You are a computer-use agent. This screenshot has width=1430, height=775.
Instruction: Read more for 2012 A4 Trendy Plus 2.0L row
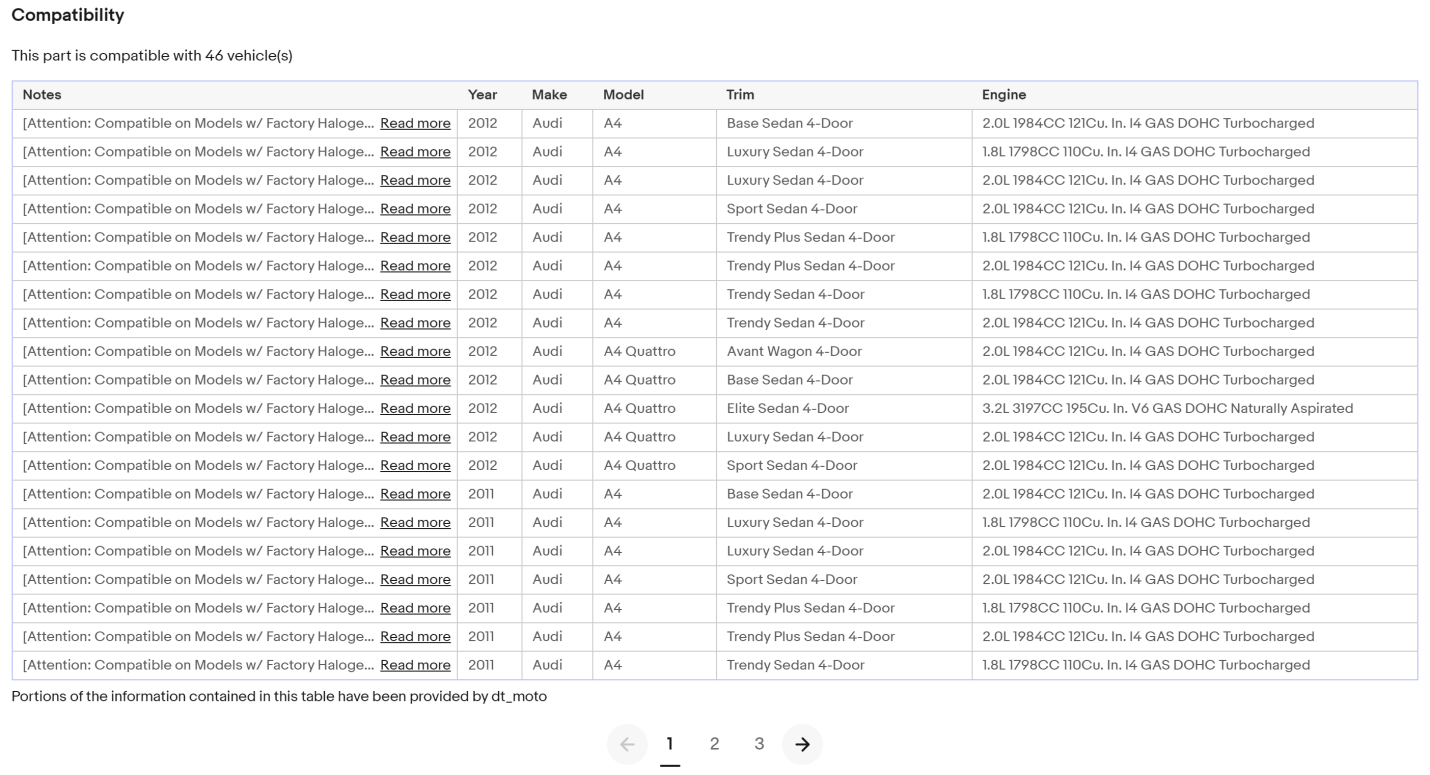coord(415,266)
